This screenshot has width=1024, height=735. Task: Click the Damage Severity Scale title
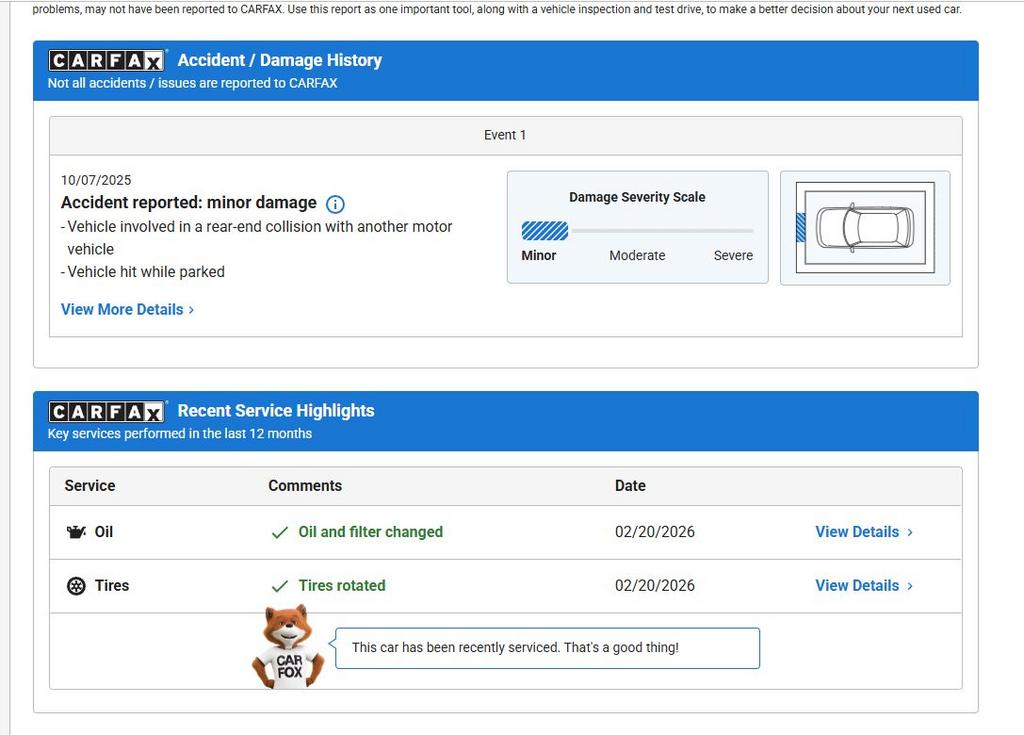[637, 197]
